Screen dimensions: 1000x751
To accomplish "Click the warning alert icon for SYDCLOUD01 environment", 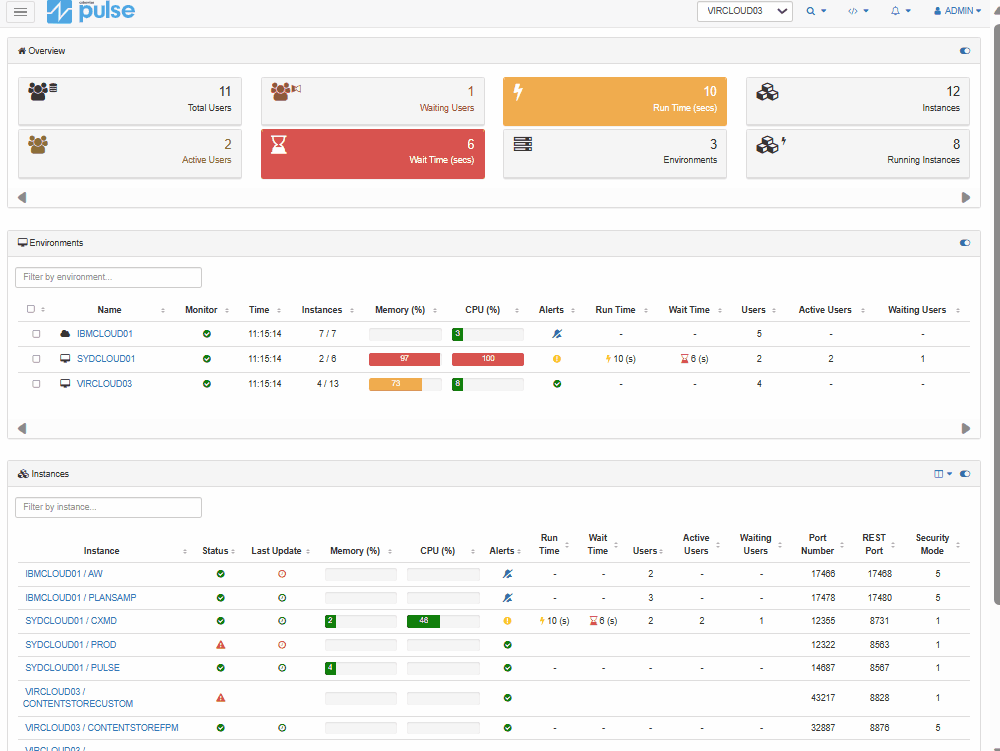I will [557, 358].
